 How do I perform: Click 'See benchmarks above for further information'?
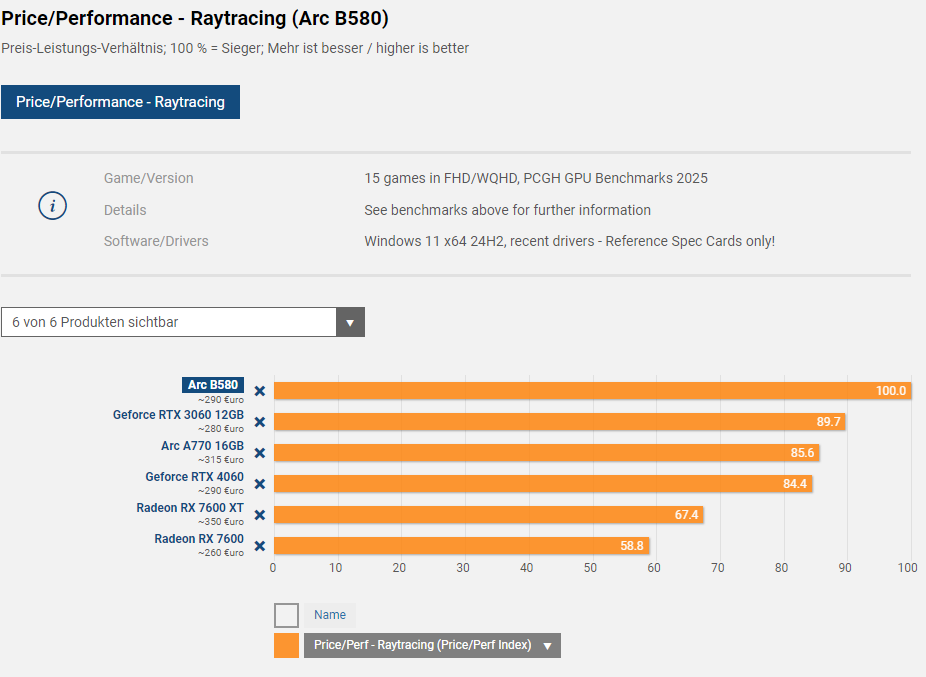tap(507, 210)
